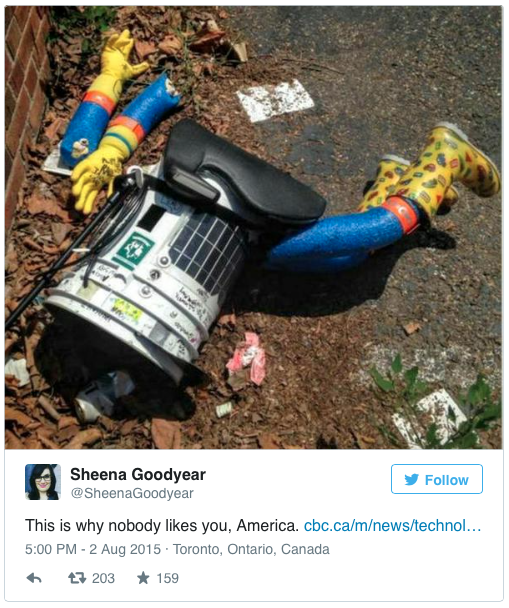
Task: Favorite the tweet with the star icon
Action: point(143,578)
